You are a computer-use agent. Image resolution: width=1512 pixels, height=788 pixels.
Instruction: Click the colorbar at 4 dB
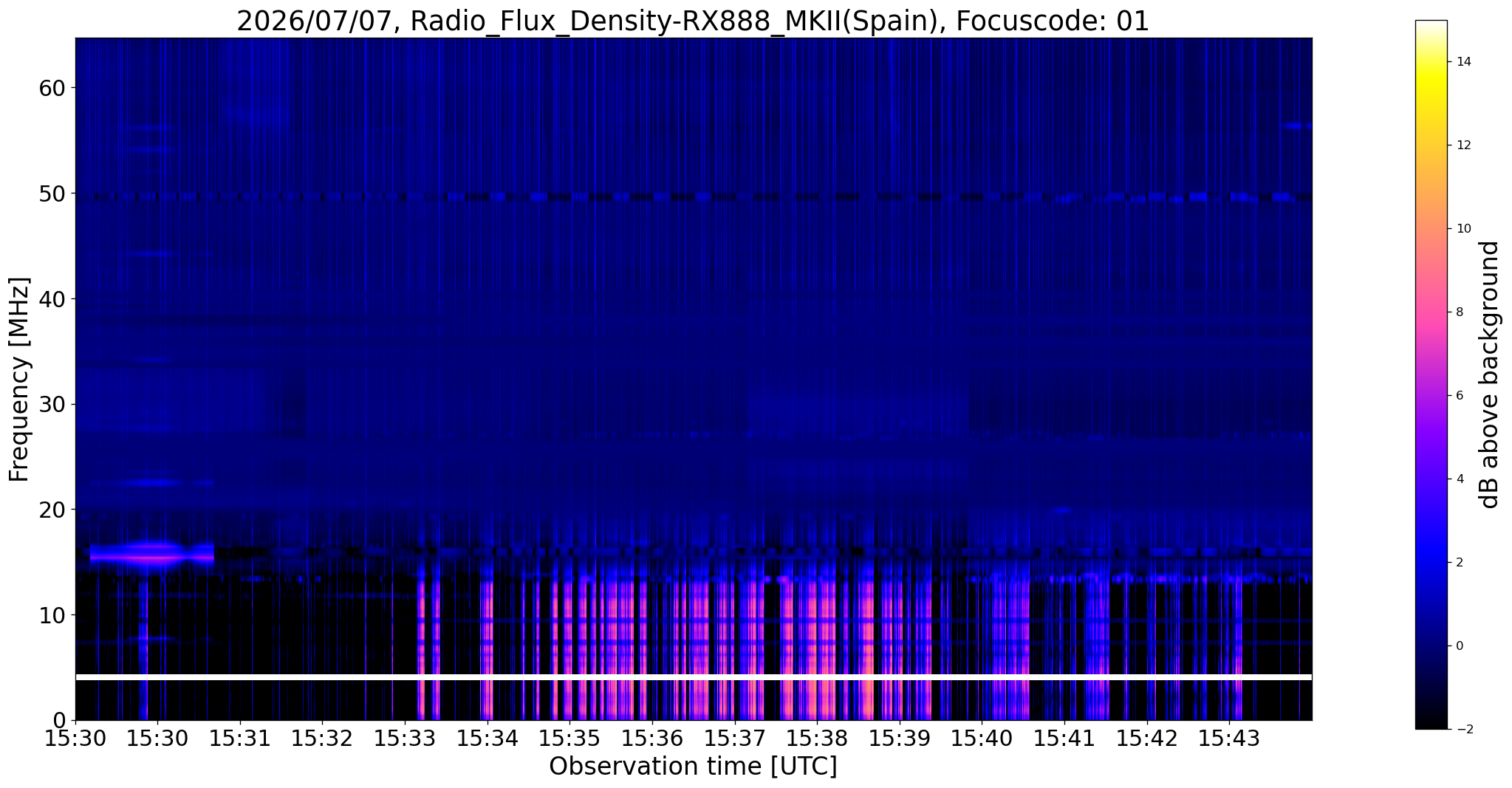pyautogui.click(x=1431, y=479)
